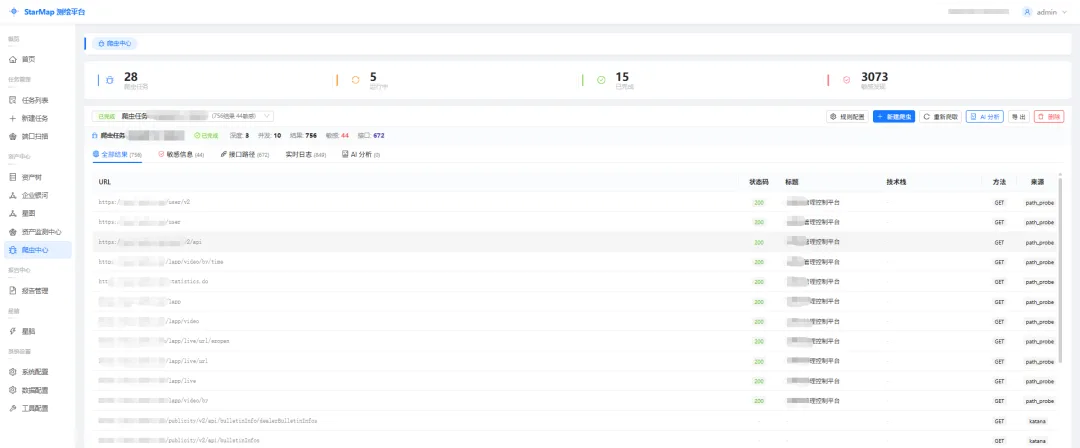Click the red 删除 button
Screen dimensions: 1080x448
[1049, 117]
